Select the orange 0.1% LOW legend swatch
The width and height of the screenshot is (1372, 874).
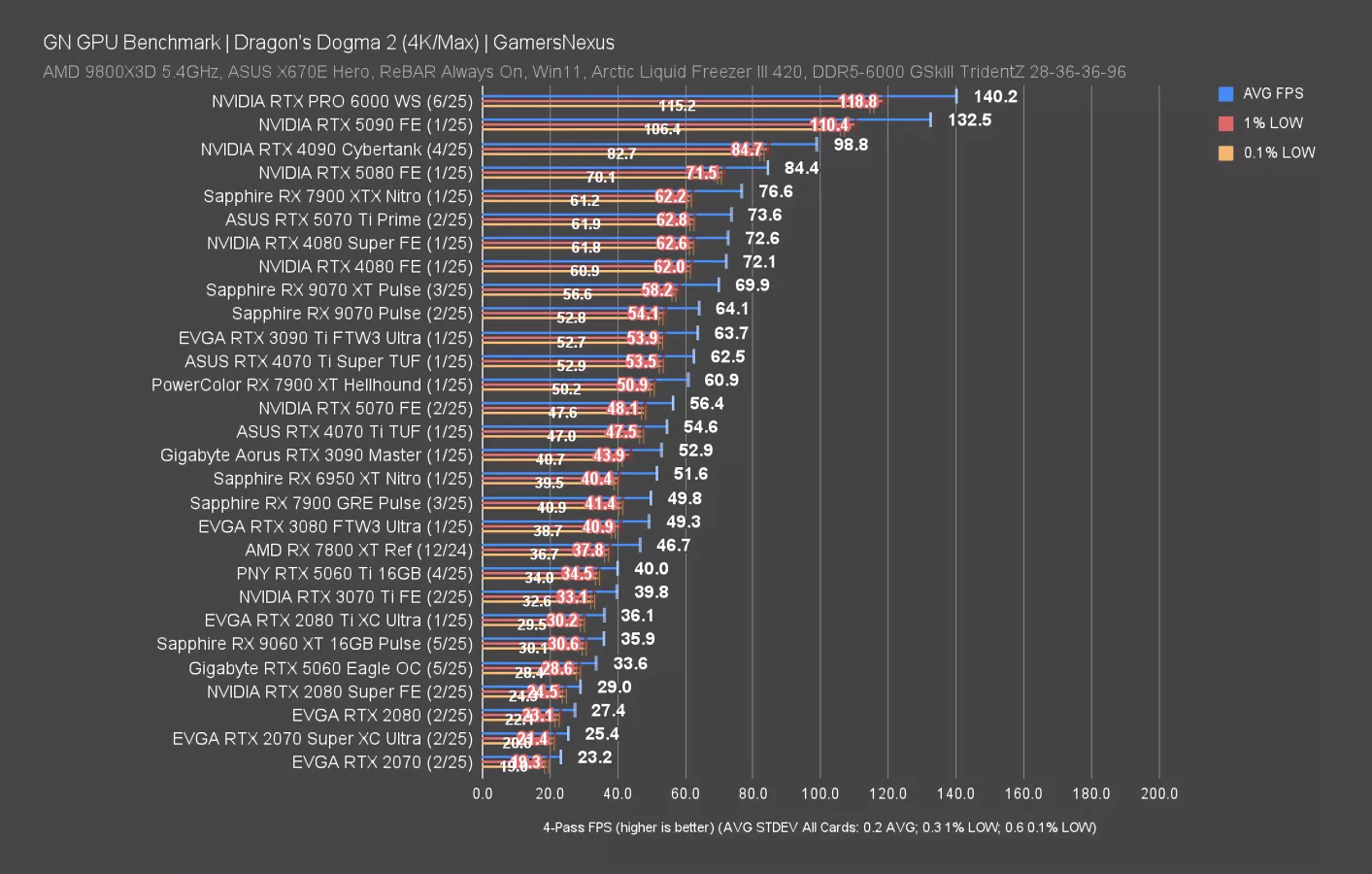pyautogui.click(x=1225, y=152)
